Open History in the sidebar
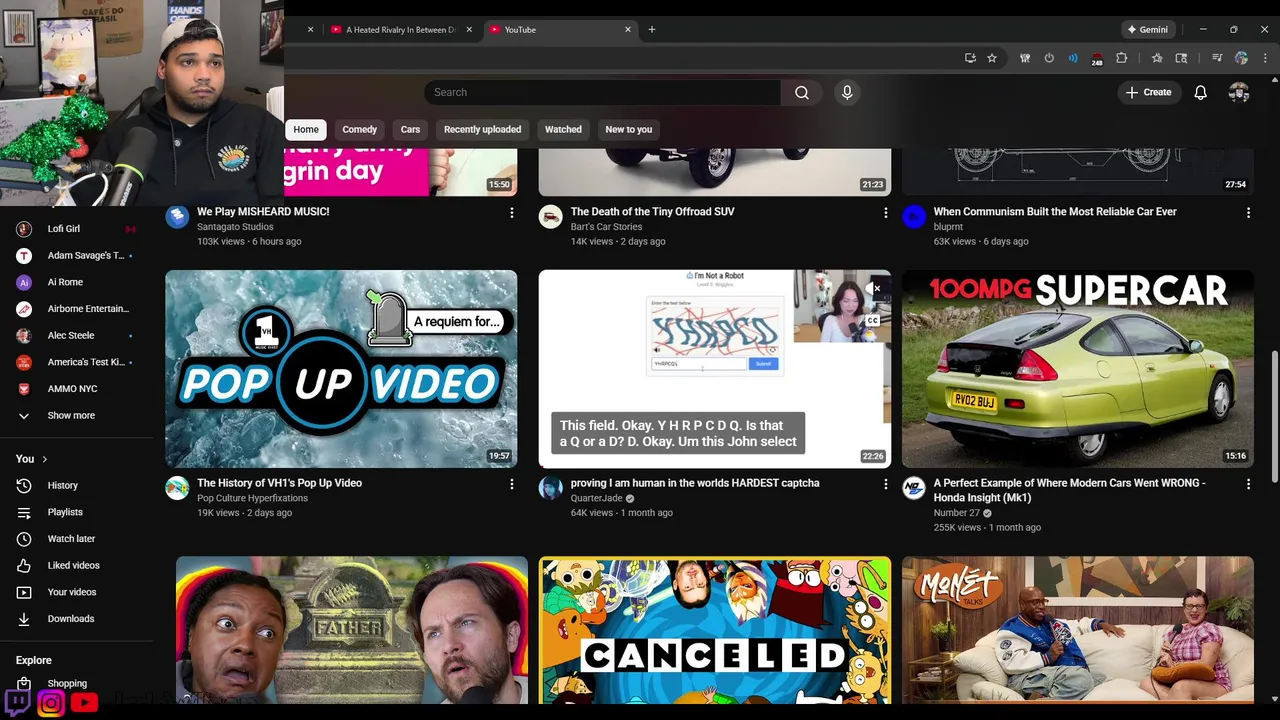 click(62, 485)
